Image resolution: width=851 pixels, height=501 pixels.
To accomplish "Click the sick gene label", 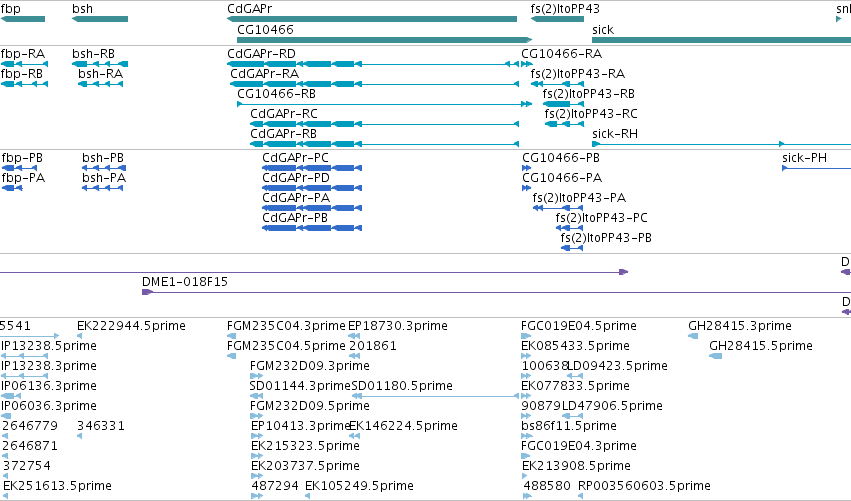I will click(603, 30).
